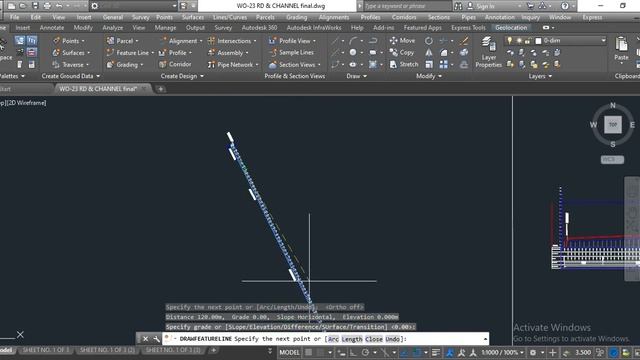Toggle lineweight display in status bar
The width and height of the screenshot is (640, 360).
coord(436,352)
